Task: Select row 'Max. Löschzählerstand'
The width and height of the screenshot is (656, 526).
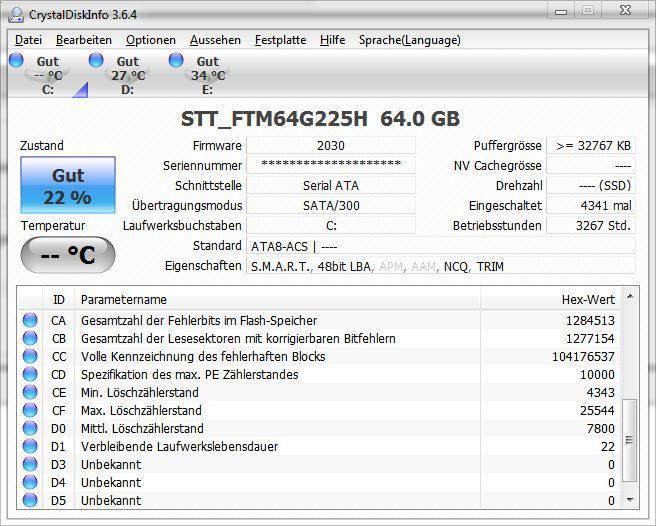Action: coord(320,411)
